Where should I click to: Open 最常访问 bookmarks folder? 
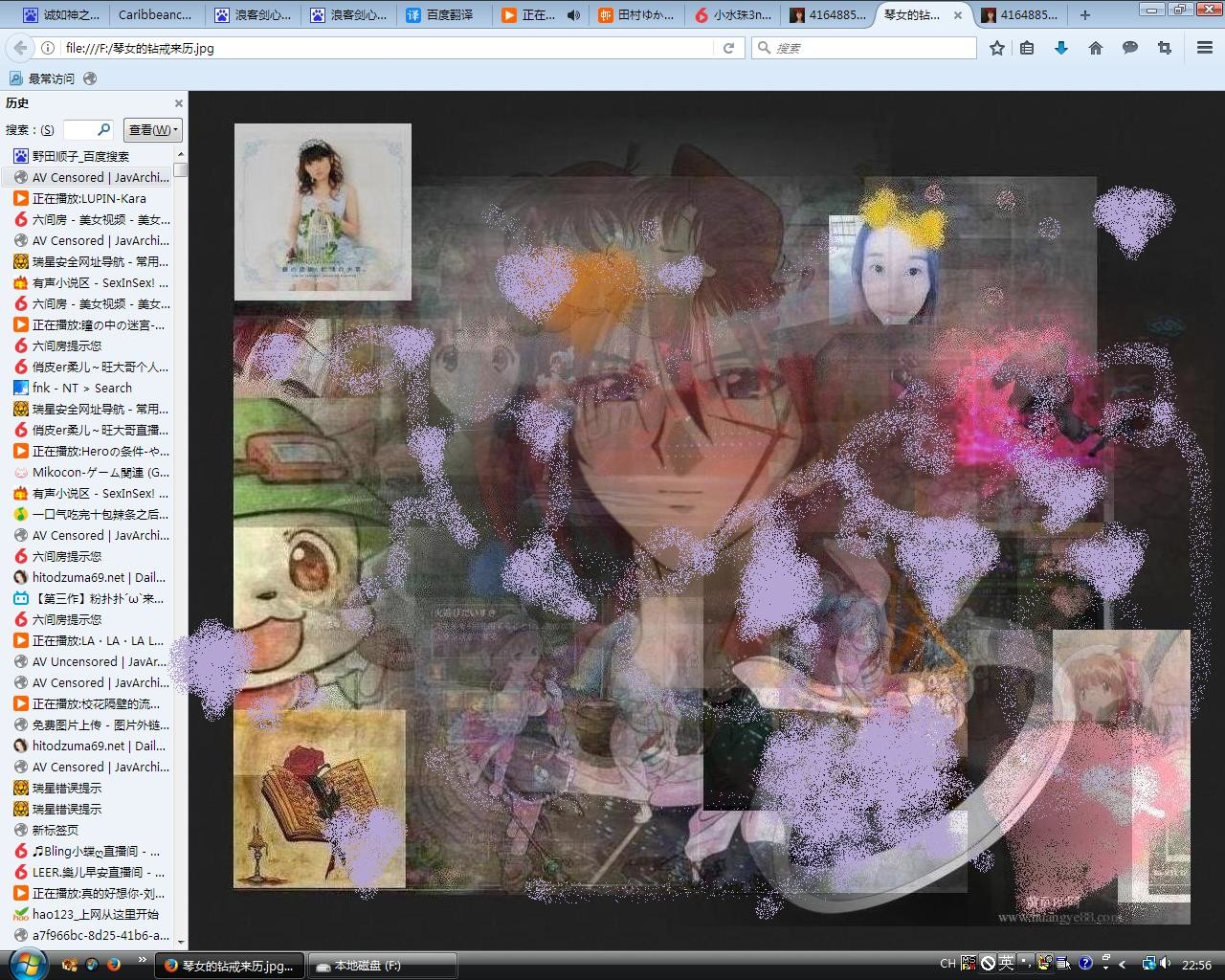tap(42, 78)
